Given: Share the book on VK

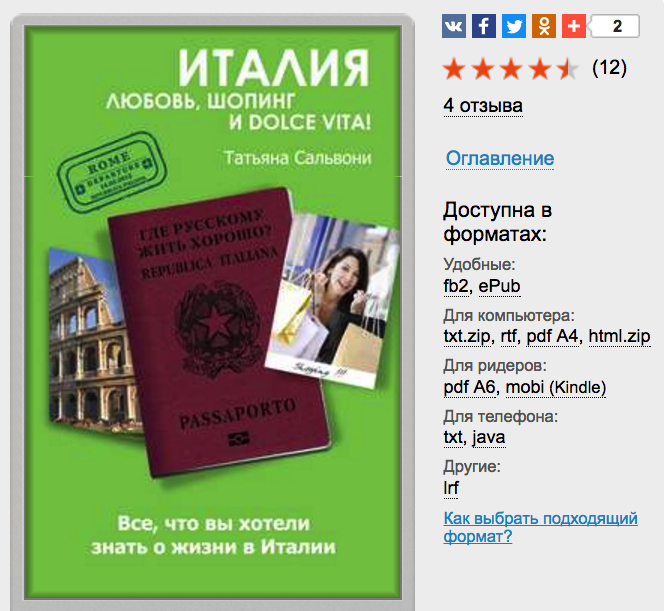Looking at the screenshot, I should tap(454, 26).
